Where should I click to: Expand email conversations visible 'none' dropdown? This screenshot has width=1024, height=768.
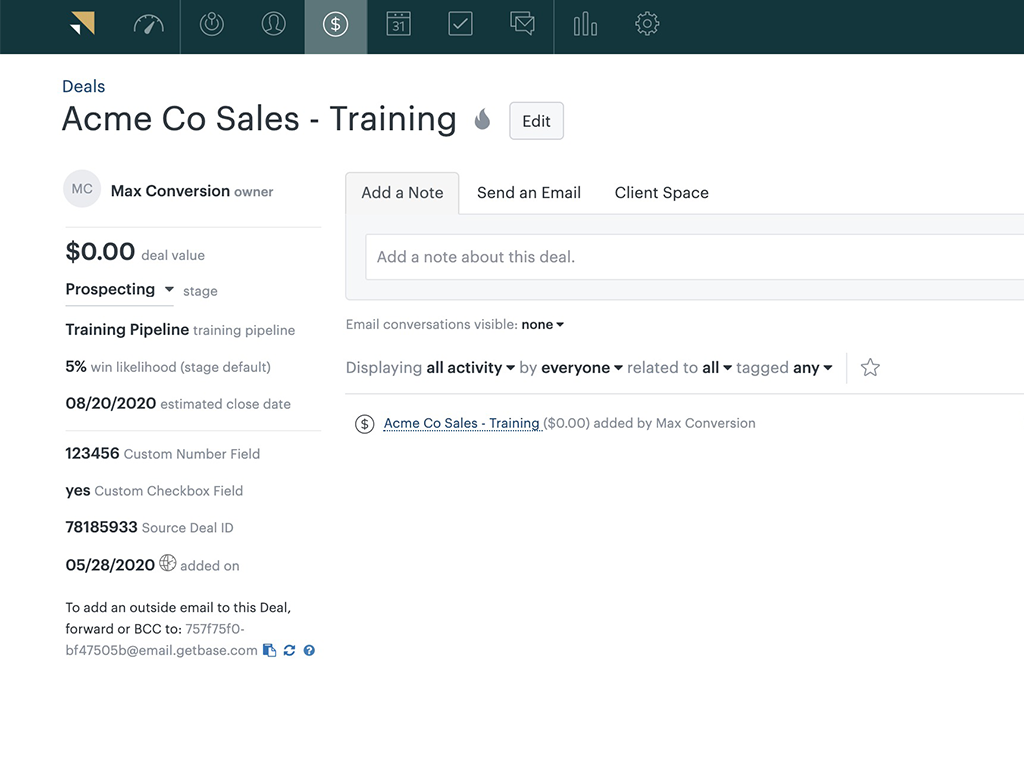543,325
